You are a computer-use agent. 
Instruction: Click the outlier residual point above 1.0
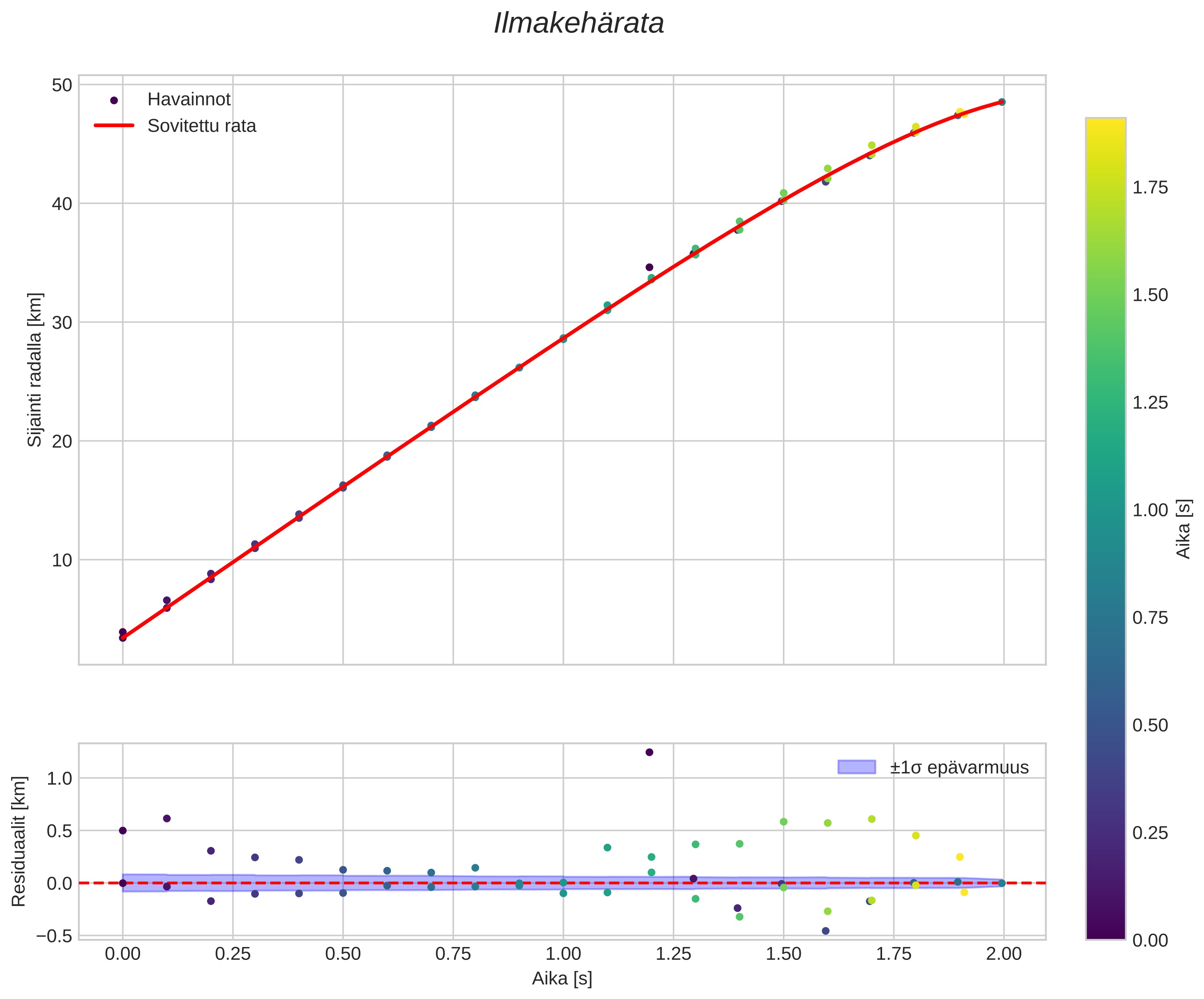pos(649,753)
